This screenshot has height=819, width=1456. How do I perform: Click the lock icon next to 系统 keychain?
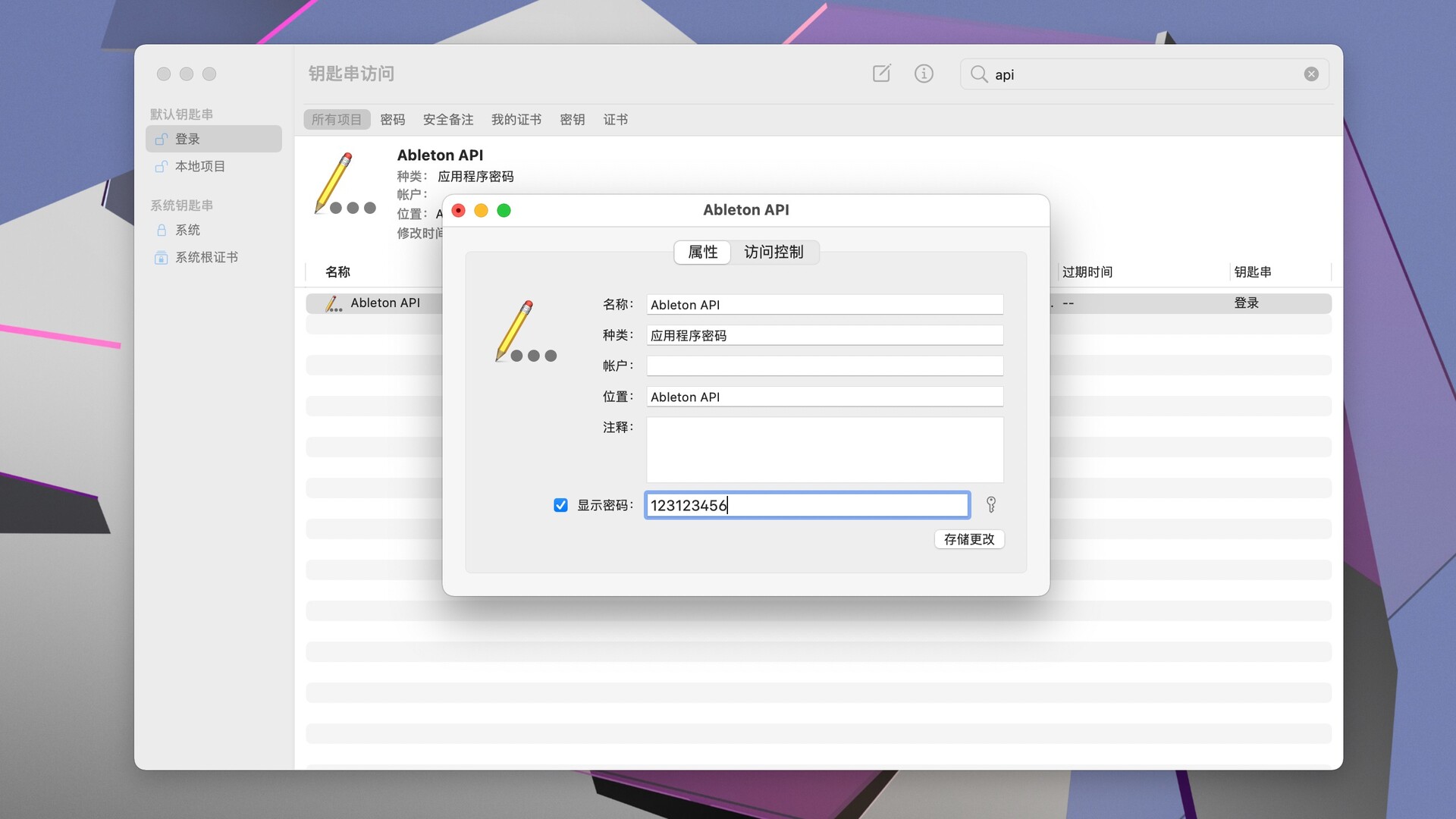point(161,230)
